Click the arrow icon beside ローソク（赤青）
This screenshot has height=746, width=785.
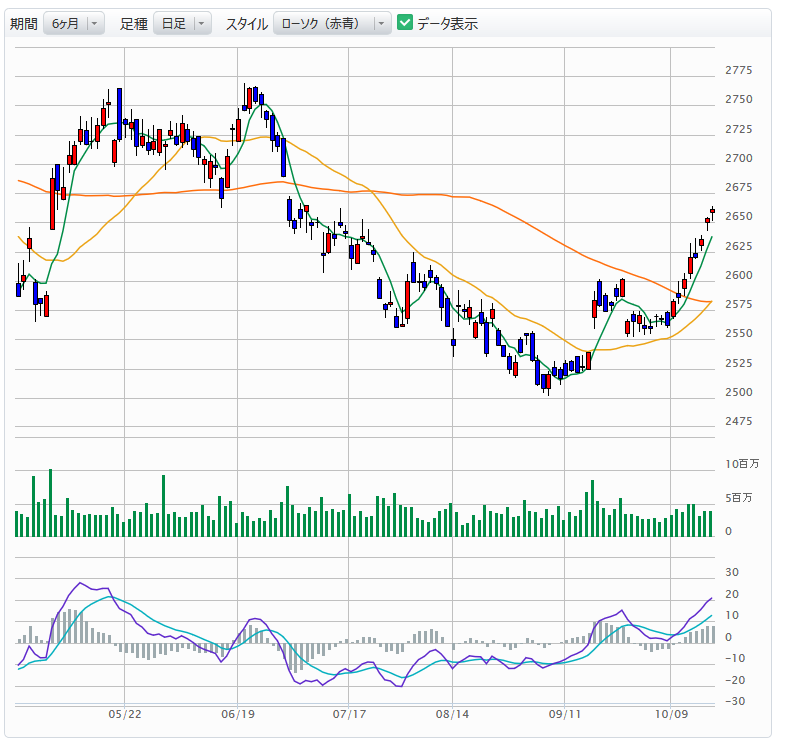pos(381,23)
